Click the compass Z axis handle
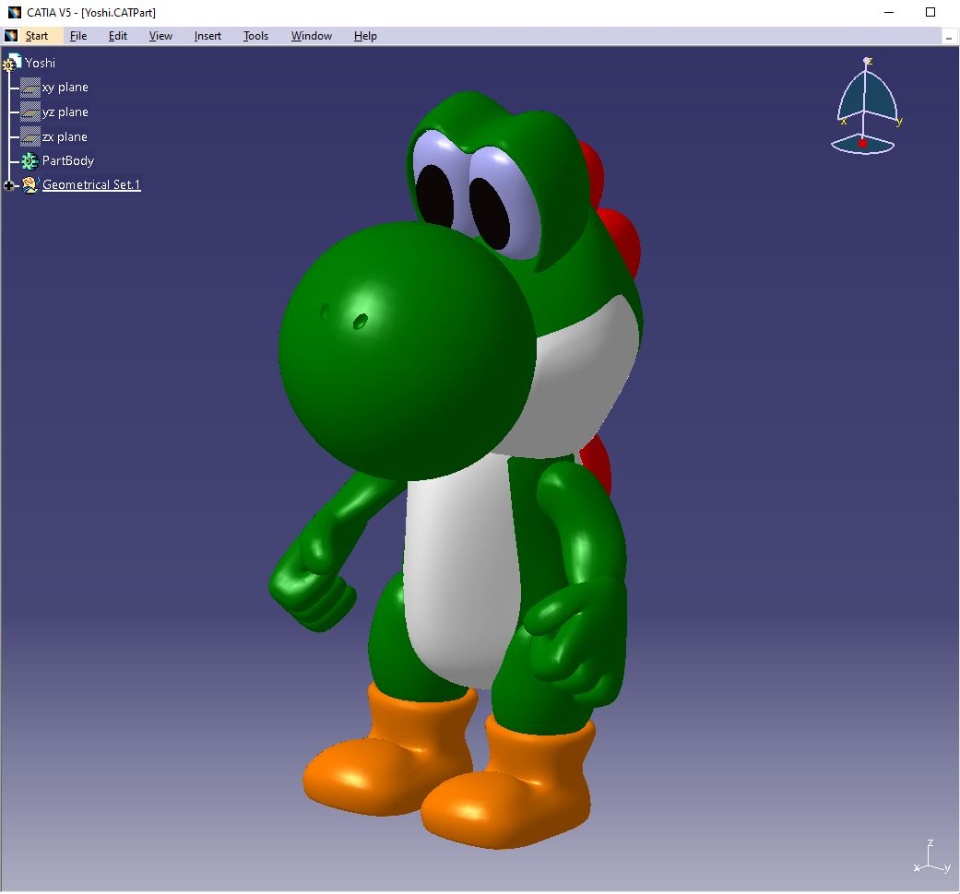Screen dimensions: 960x894 (867, 61)
